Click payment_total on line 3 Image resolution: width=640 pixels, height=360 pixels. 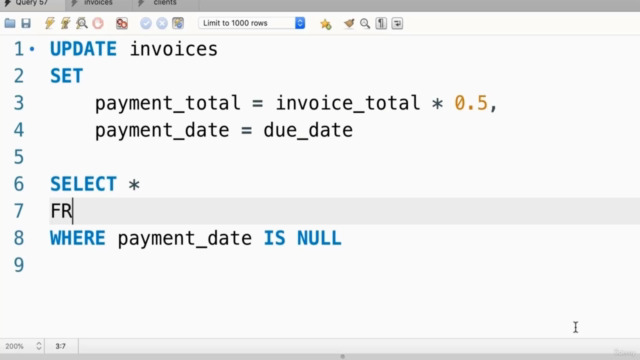point(167,104)
